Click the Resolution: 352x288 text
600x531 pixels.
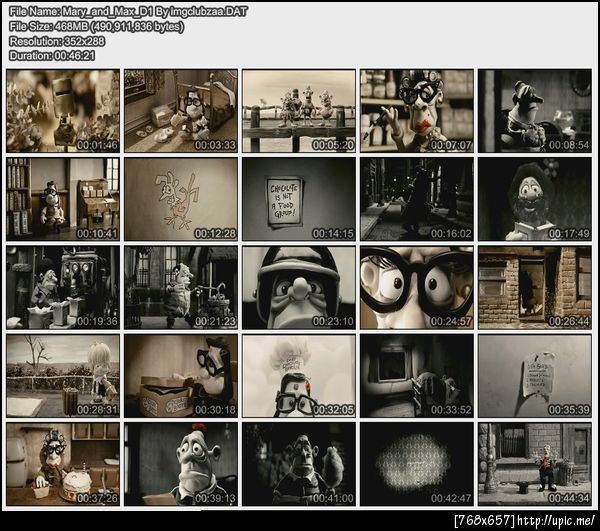tap(57, 41)
